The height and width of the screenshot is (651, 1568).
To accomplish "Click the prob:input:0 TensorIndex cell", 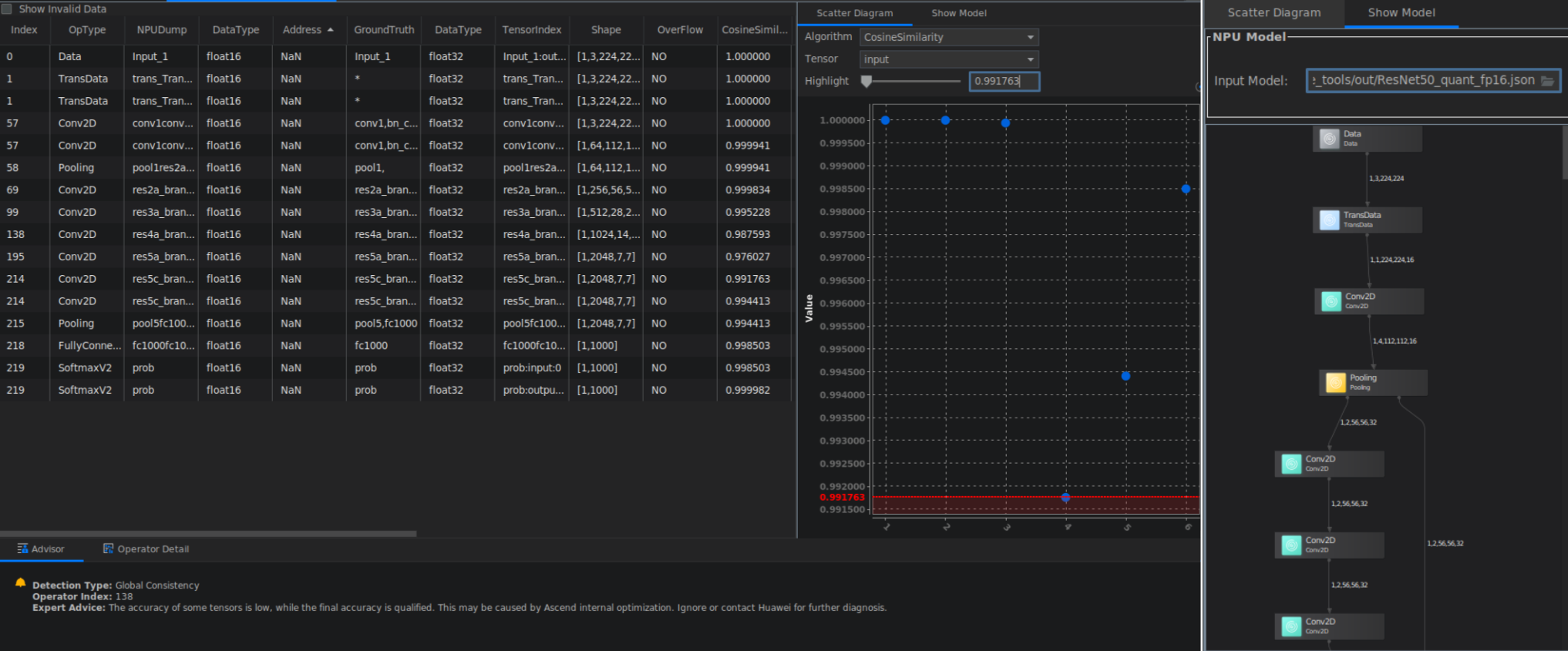I will 532,367.
